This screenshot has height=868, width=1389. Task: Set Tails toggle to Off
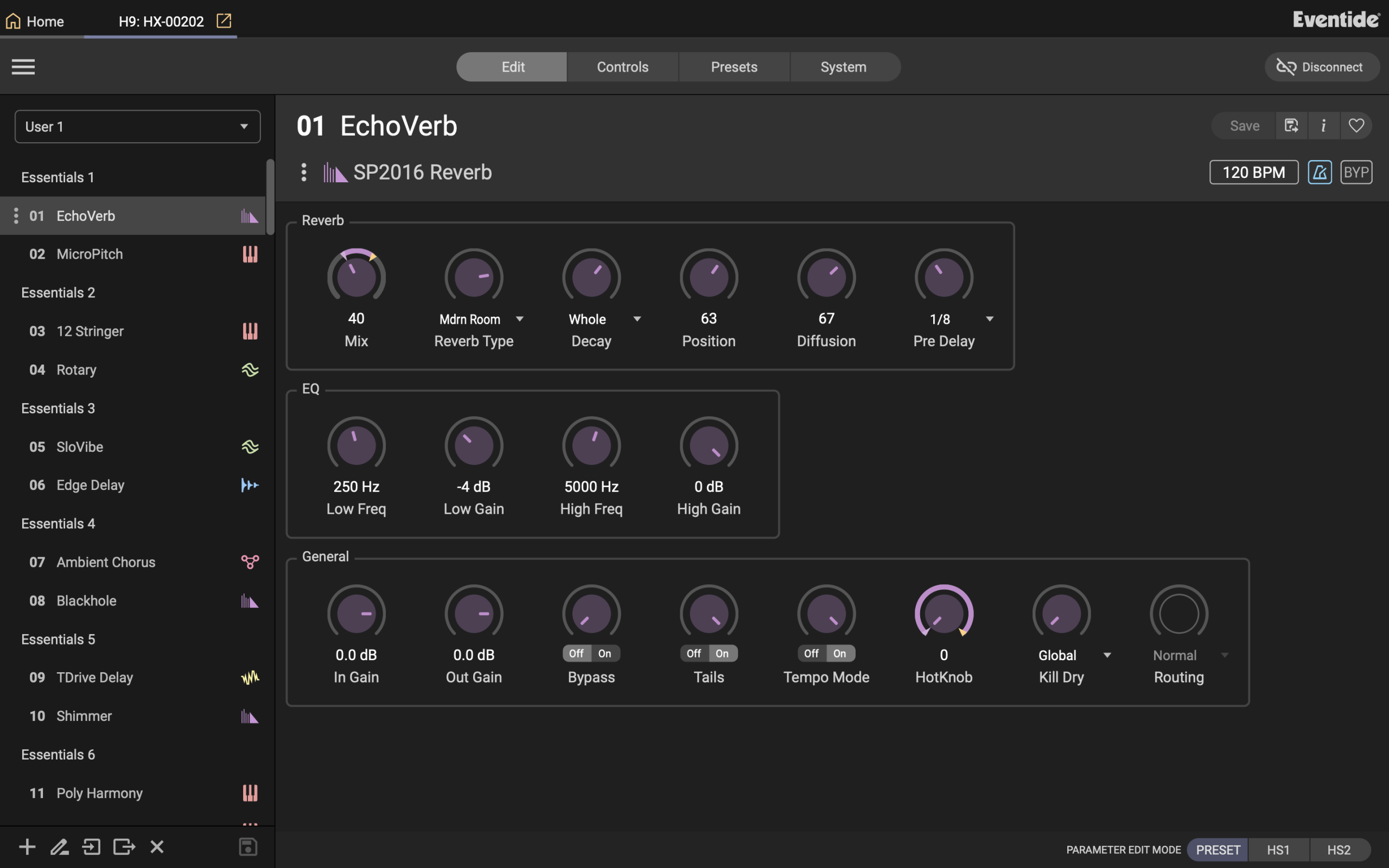pyautogui.click(x=694, y=653)
